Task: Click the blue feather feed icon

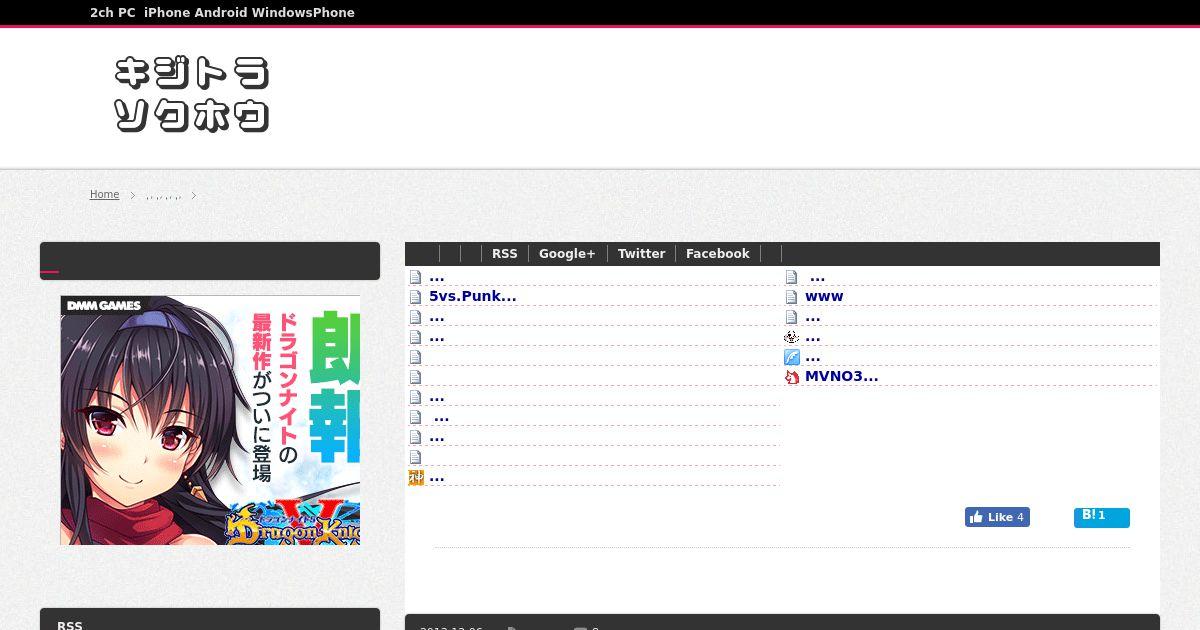Action: pos(792,357)
